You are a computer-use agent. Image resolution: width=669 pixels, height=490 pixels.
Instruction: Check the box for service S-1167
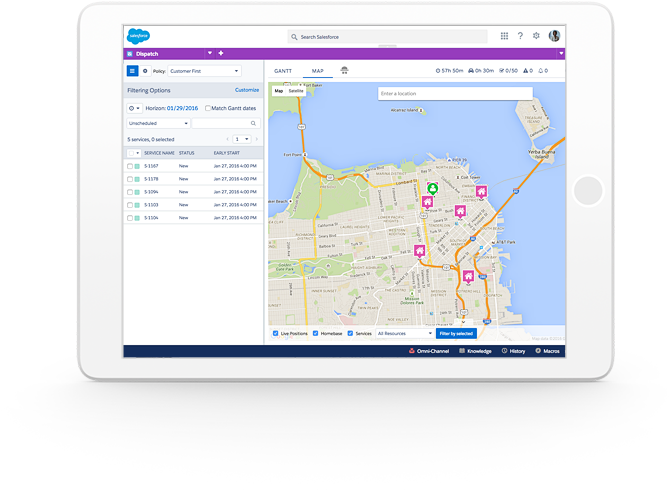pyautogui.click(x=130, y=166)
